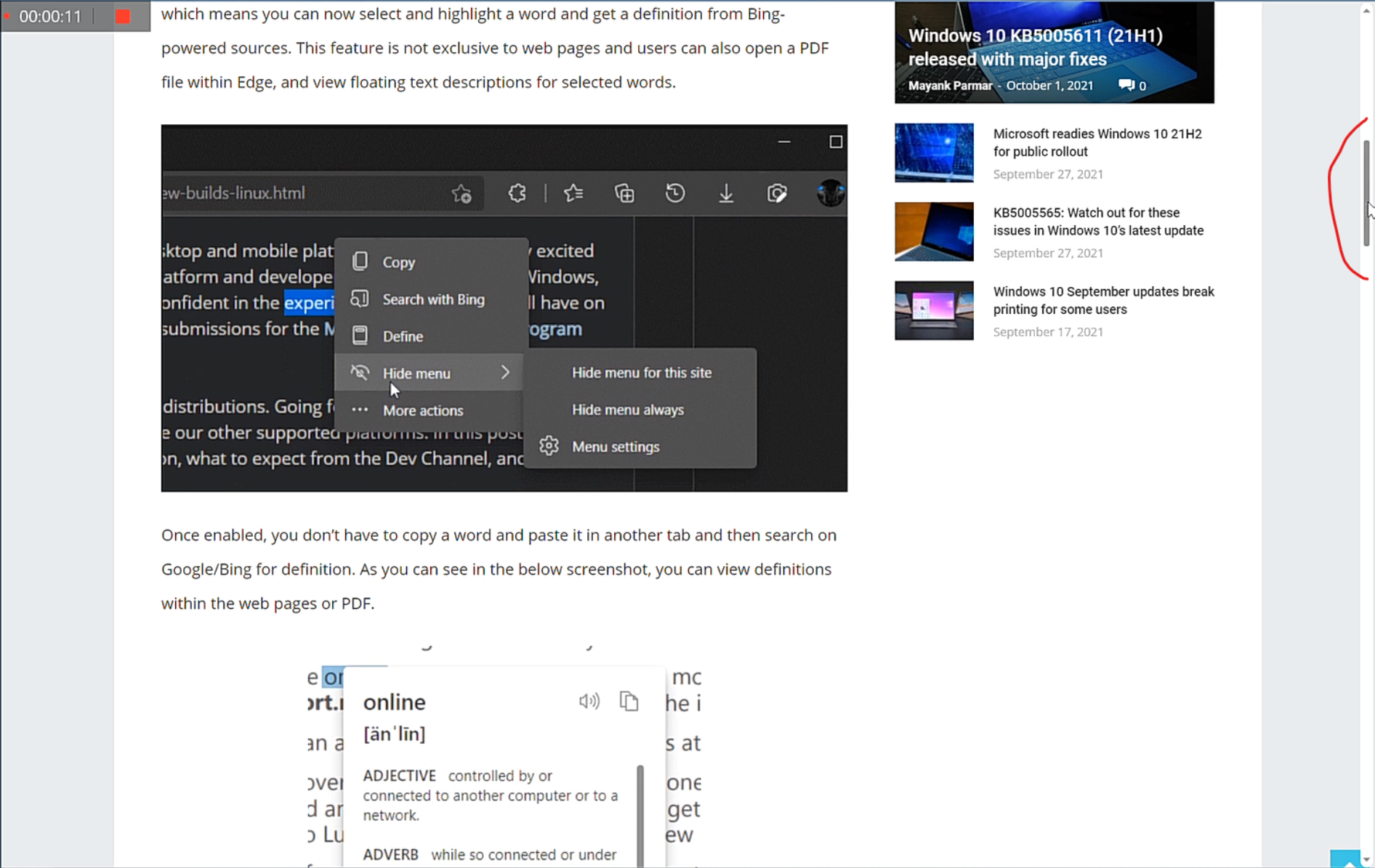Open browsing History icon in Edge toolbar
Viewport: 1375px width, 868px height.
(x=674, y=193)
